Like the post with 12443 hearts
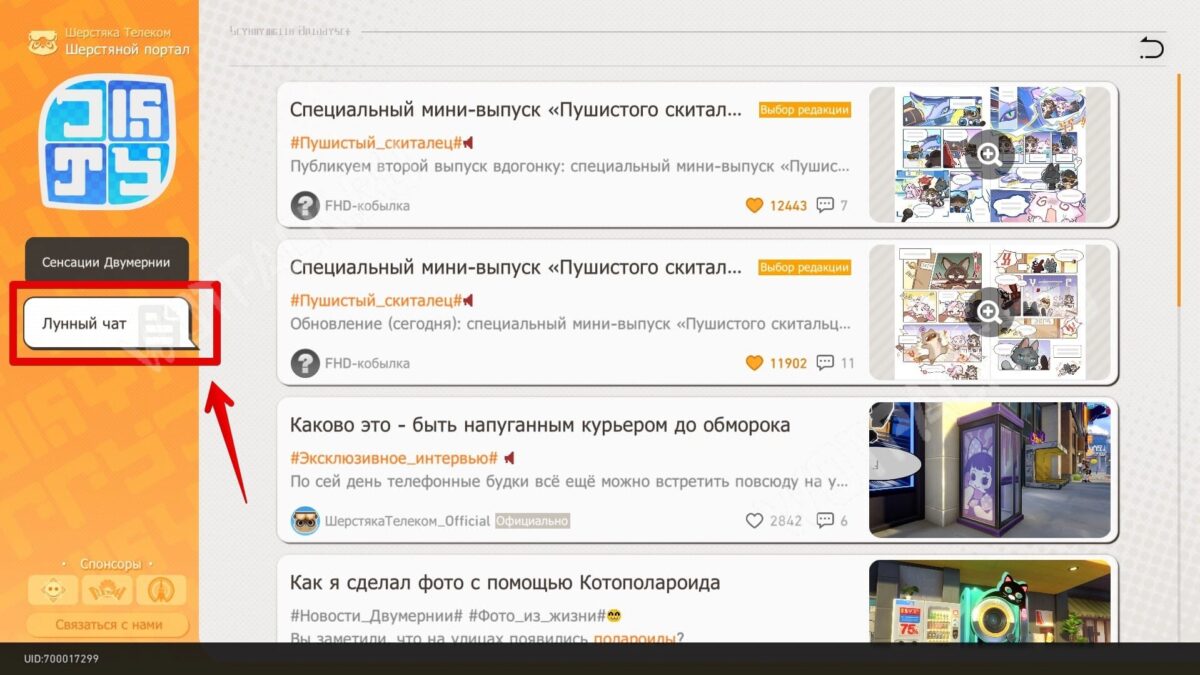The image size is (1200, 675). [x=755, y=206]
